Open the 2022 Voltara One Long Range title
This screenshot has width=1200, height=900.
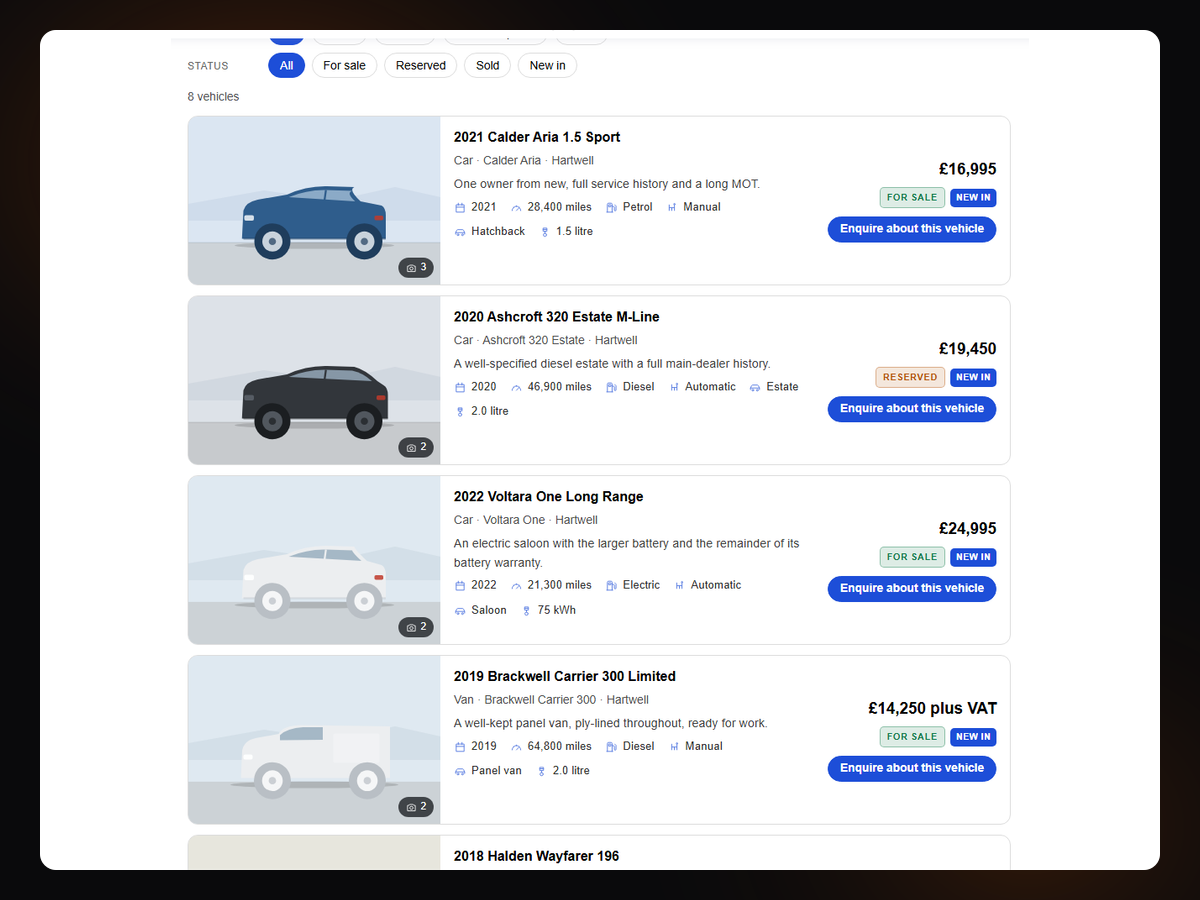click(548, 497)
